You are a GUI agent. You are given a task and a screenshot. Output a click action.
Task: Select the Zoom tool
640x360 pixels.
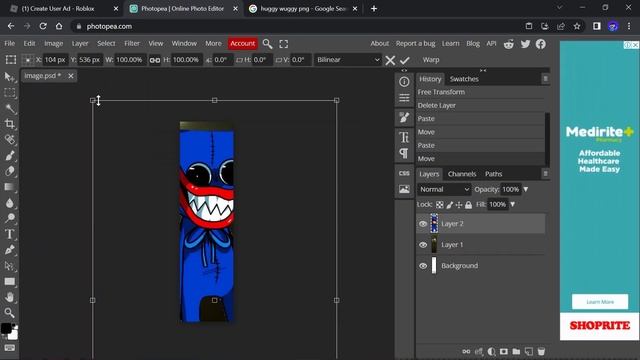pos(9,313)
